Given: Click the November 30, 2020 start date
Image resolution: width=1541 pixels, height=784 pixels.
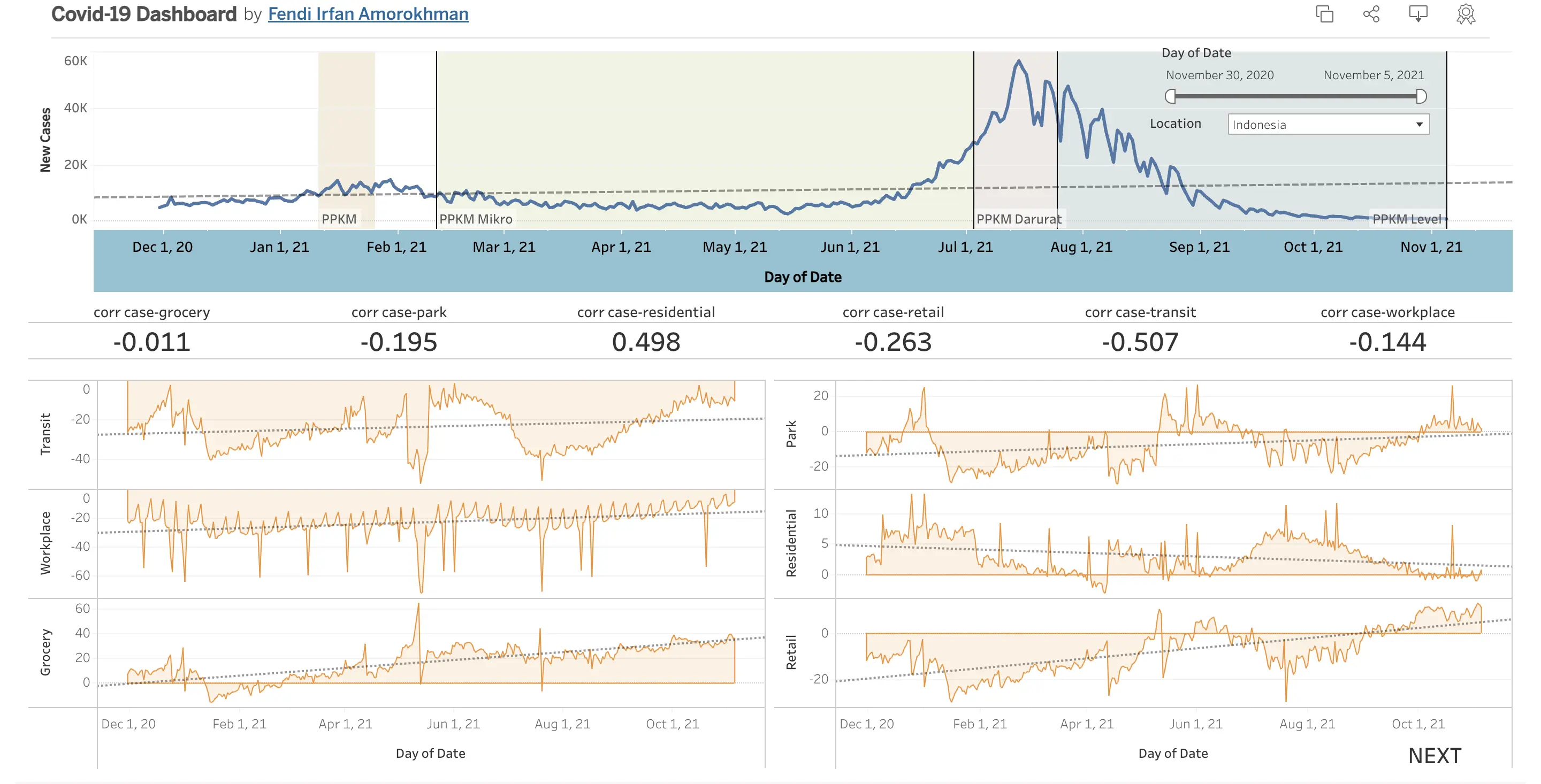Looking at the screenshot, I should click(1219, 75).
